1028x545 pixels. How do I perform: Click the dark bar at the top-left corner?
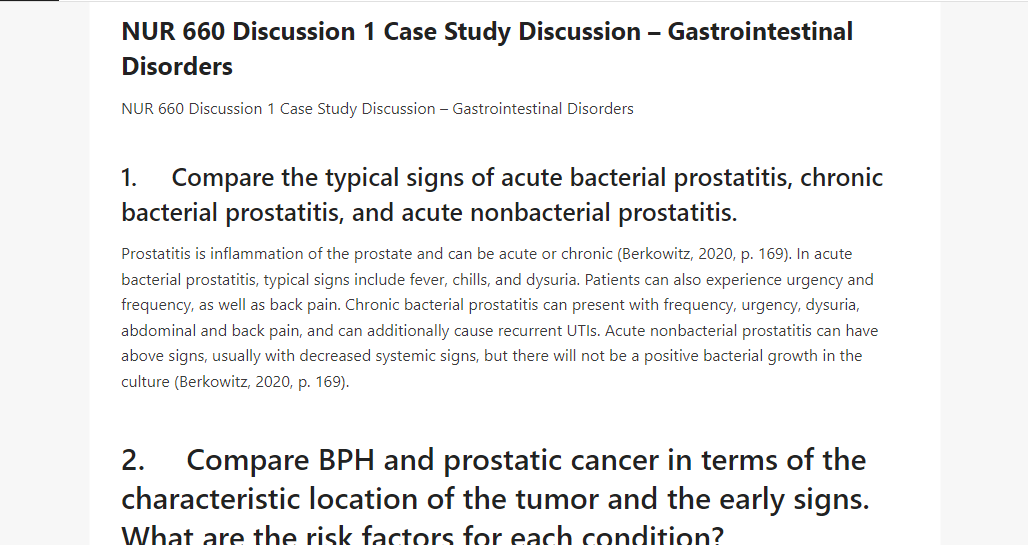pyautogui.click(x=30, y=1)
